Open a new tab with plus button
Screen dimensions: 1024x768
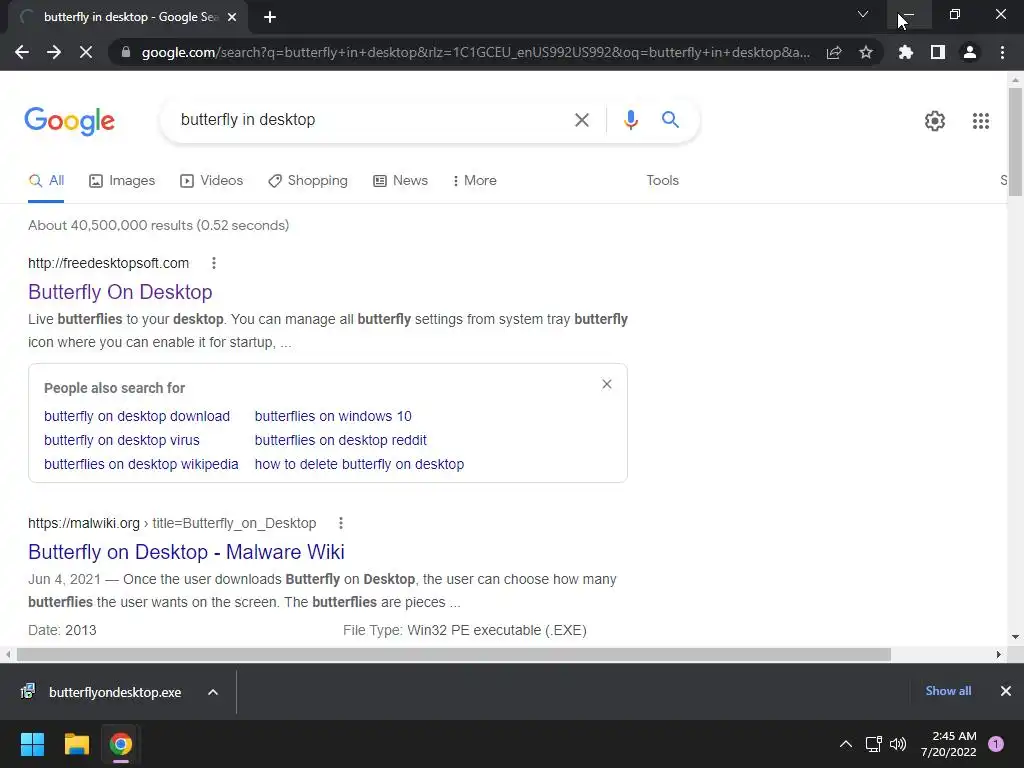(270, 17)
